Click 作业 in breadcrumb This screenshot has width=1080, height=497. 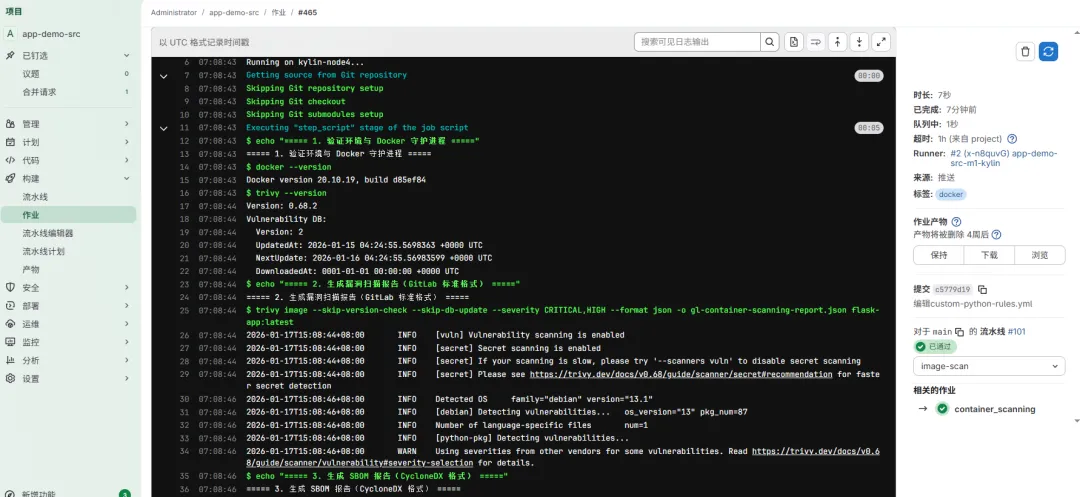(x=278, y=12)
